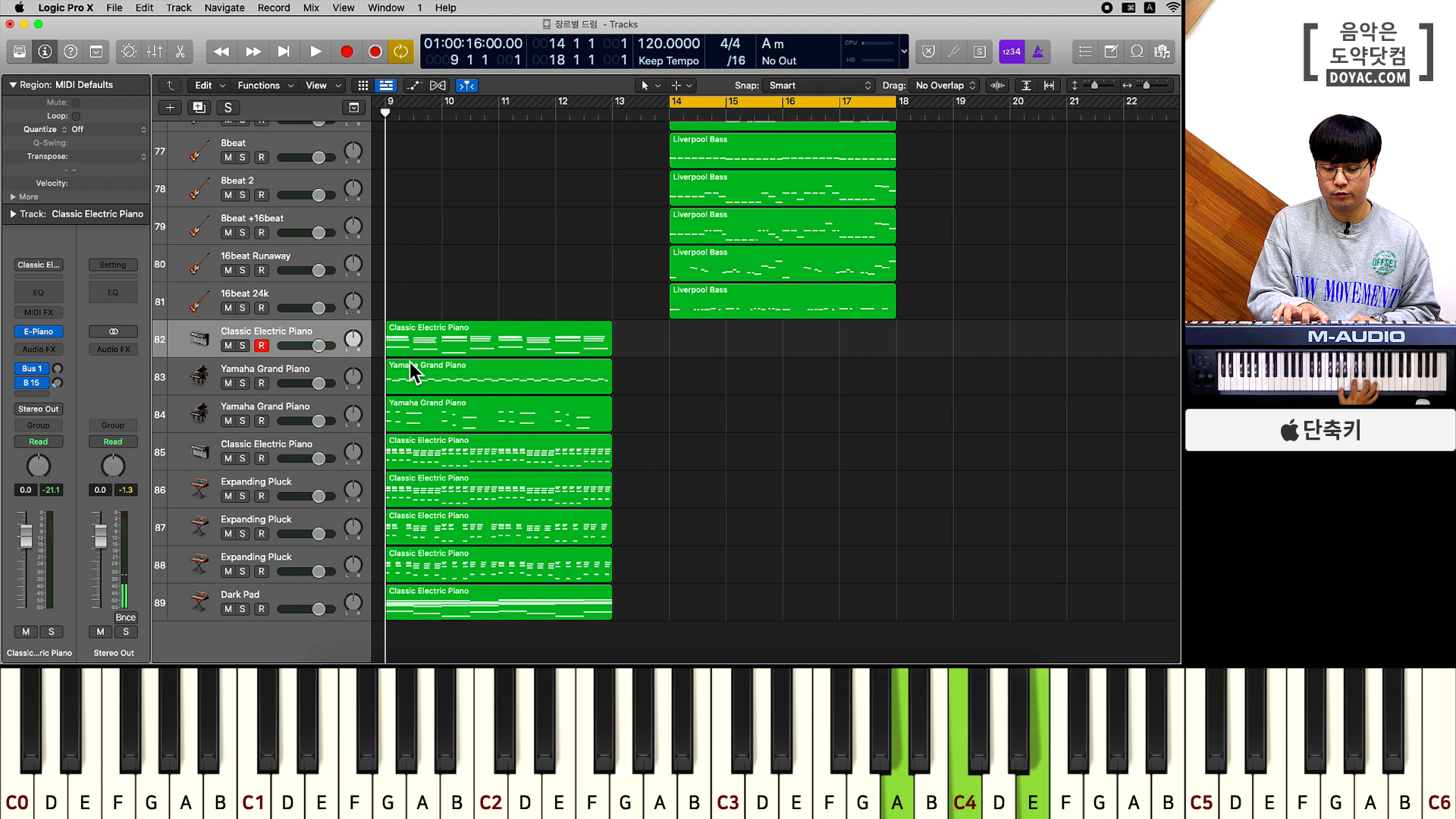Click the Duplicate Track icon
This screenshot has width=1456, height=819.
[x=199, y=108]
